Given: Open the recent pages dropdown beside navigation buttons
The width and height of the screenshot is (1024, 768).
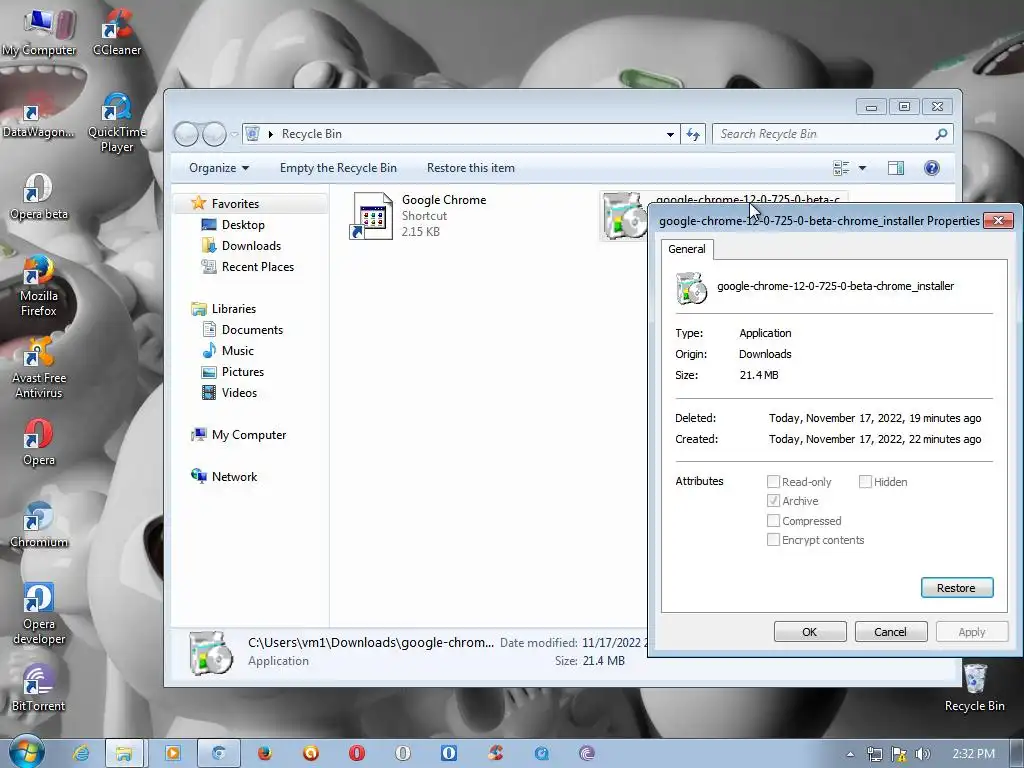Looking at the screenshot, I should [234, 135].
